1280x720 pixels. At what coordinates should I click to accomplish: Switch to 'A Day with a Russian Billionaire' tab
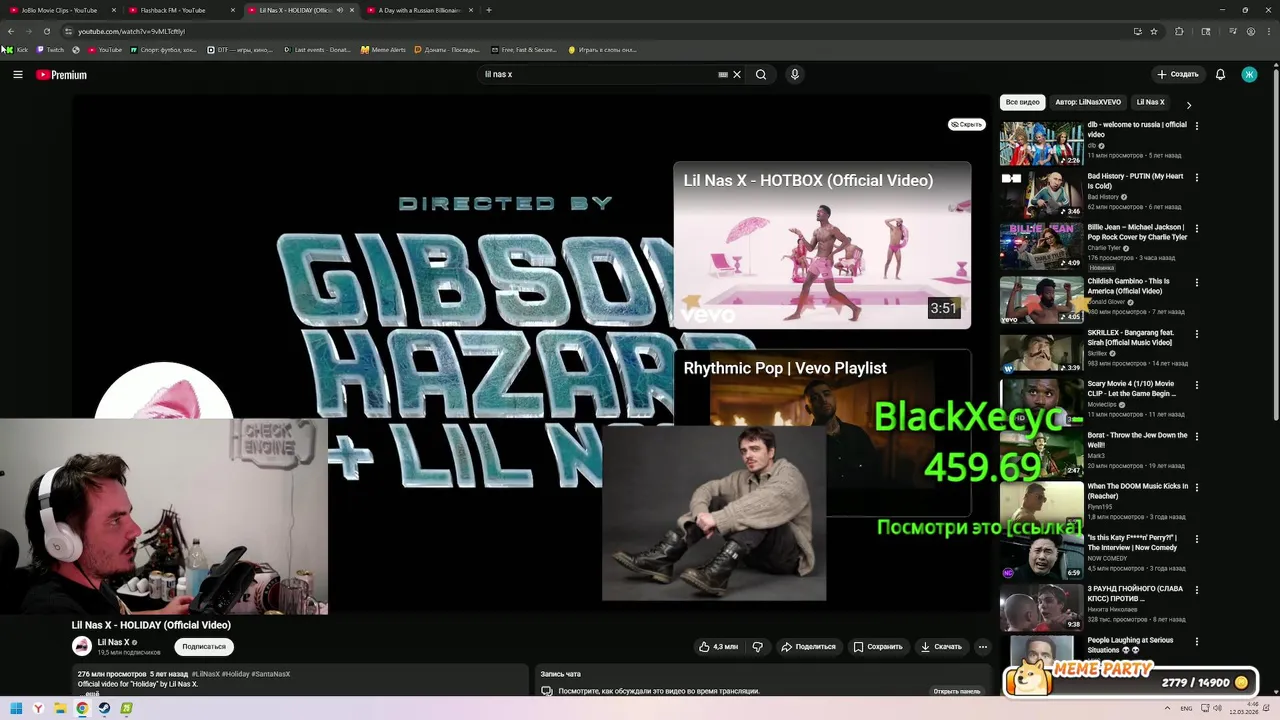419,10
